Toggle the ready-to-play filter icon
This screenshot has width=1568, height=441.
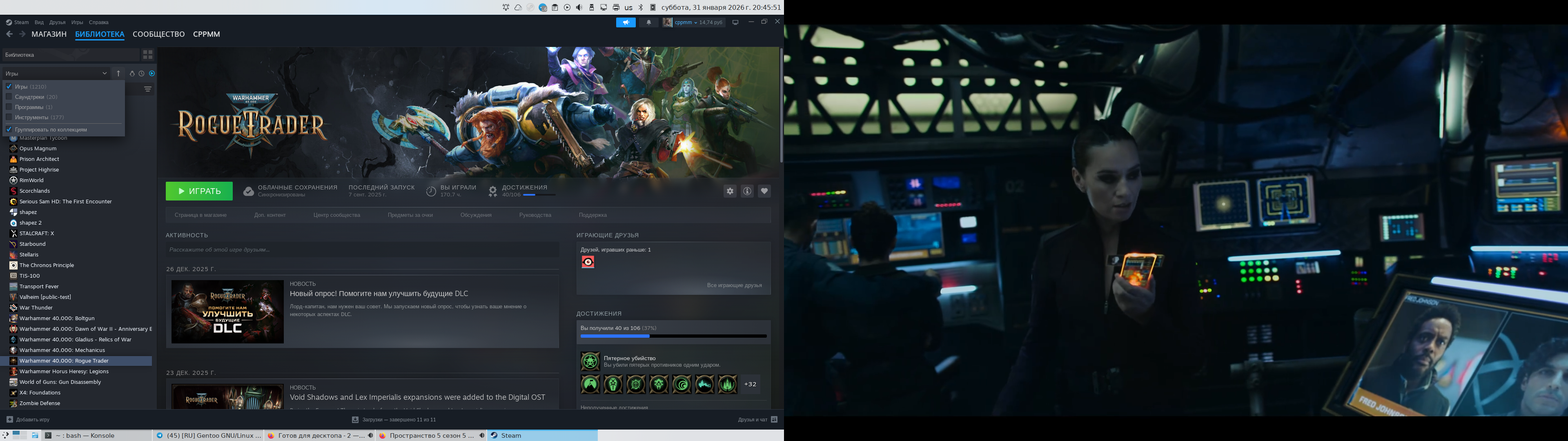click(151, 73)
